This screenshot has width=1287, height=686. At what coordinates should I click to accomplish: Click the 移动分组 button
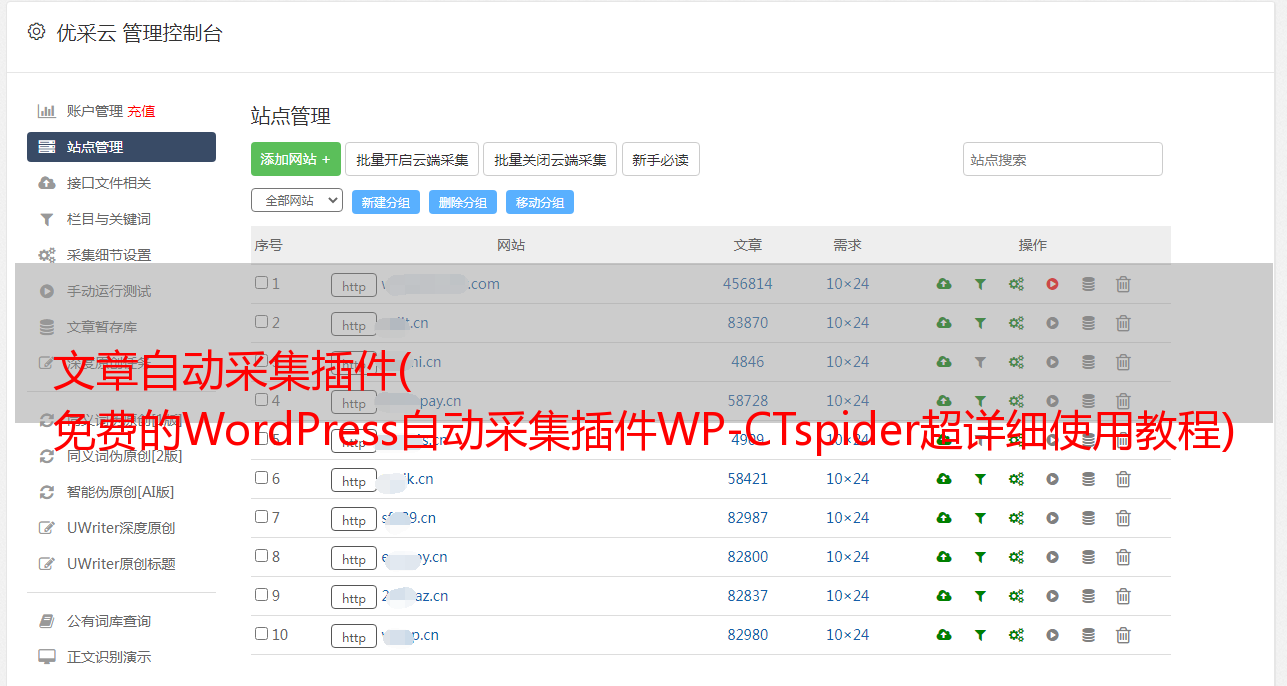pyautogui.click(x=540, y=202)
